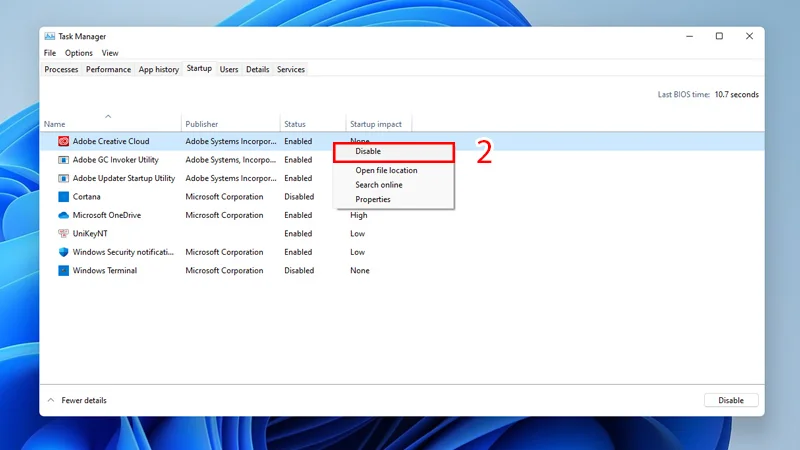This screenshot has height=450, width=800.
Task: Click the Last BIOS time value
Action: (x=736, y=94)
